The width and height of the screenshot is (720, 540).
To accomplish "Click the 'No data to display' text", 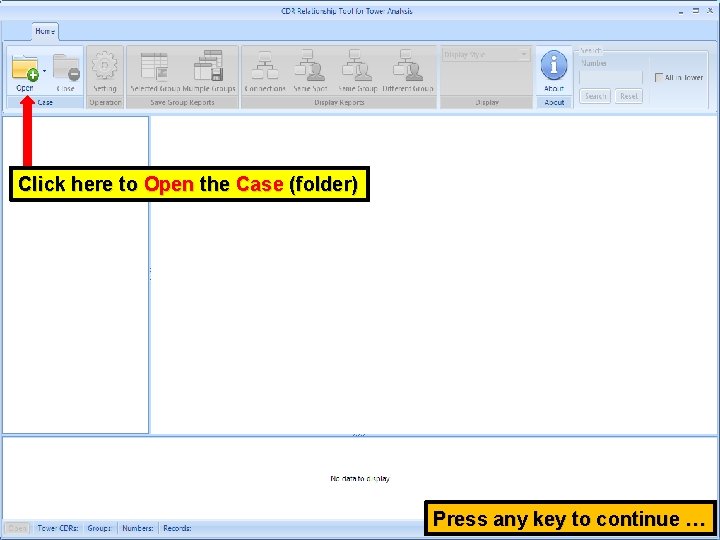I will pyautogui.click(x=360, y=479).
